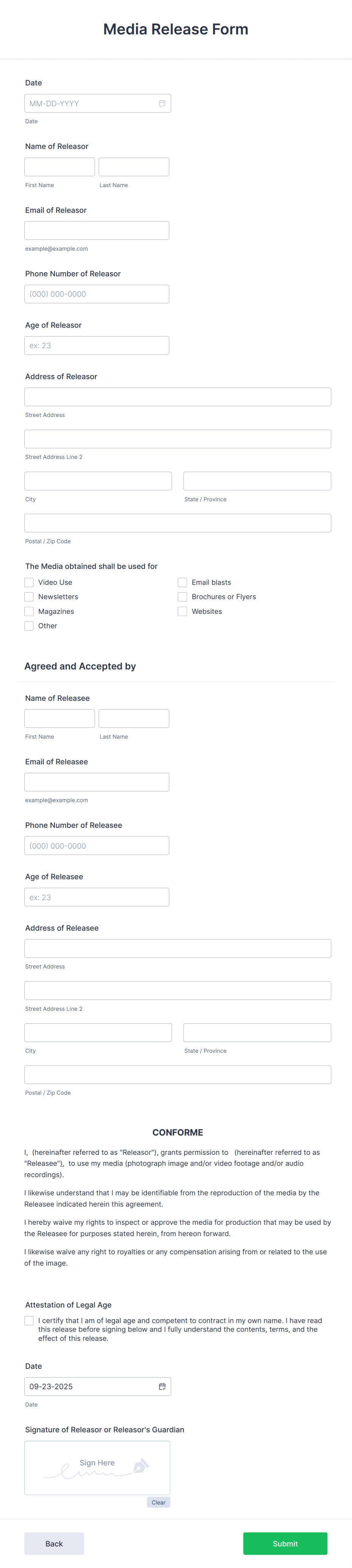Open the calendar icon on the top Date field
Viewport: 352px width, 1568px height.
tap(162, 104)
